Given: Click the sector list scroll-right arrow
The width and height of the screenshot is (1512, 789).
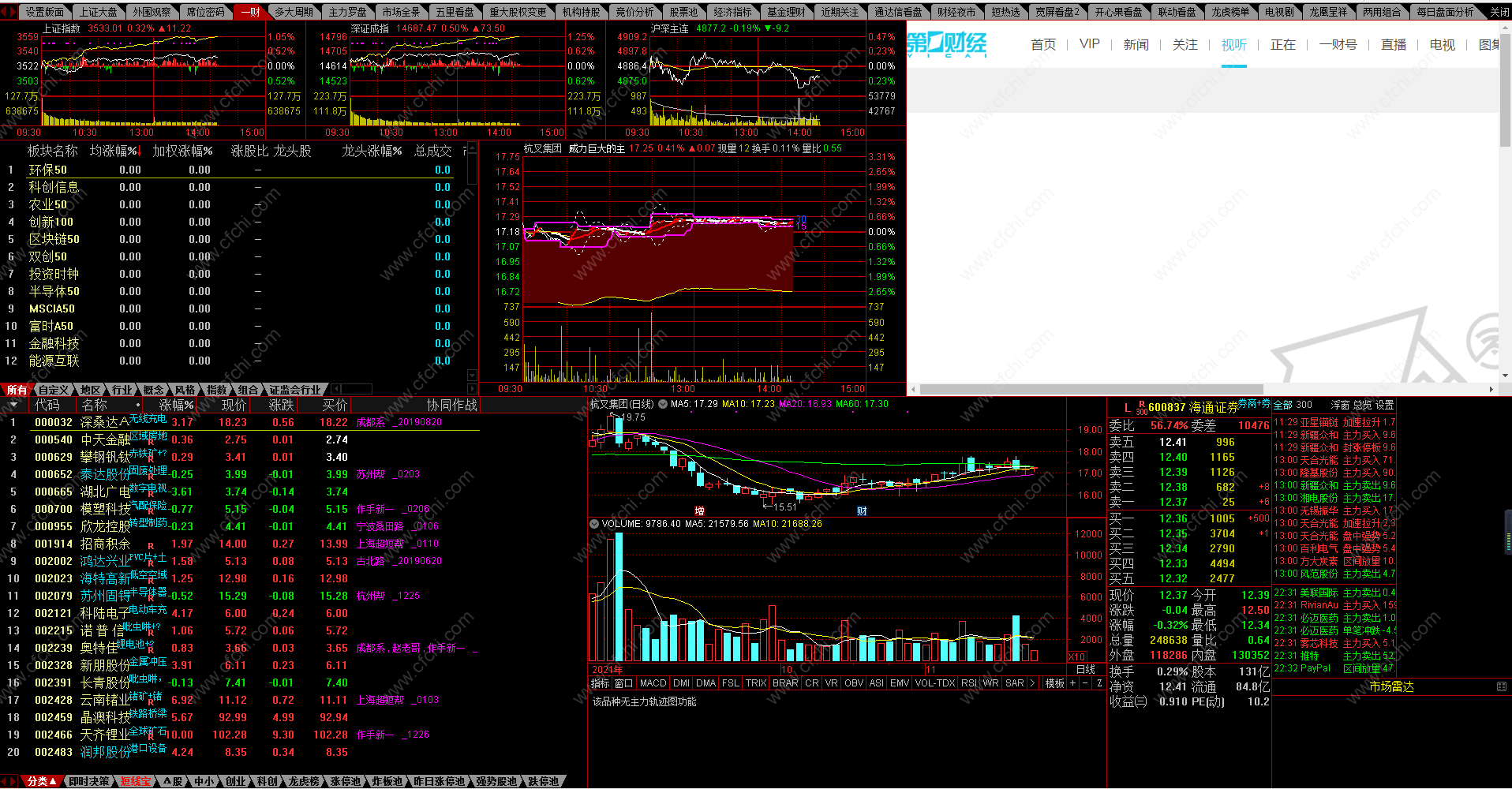Looking at the screenshot, I should point(473,389).
